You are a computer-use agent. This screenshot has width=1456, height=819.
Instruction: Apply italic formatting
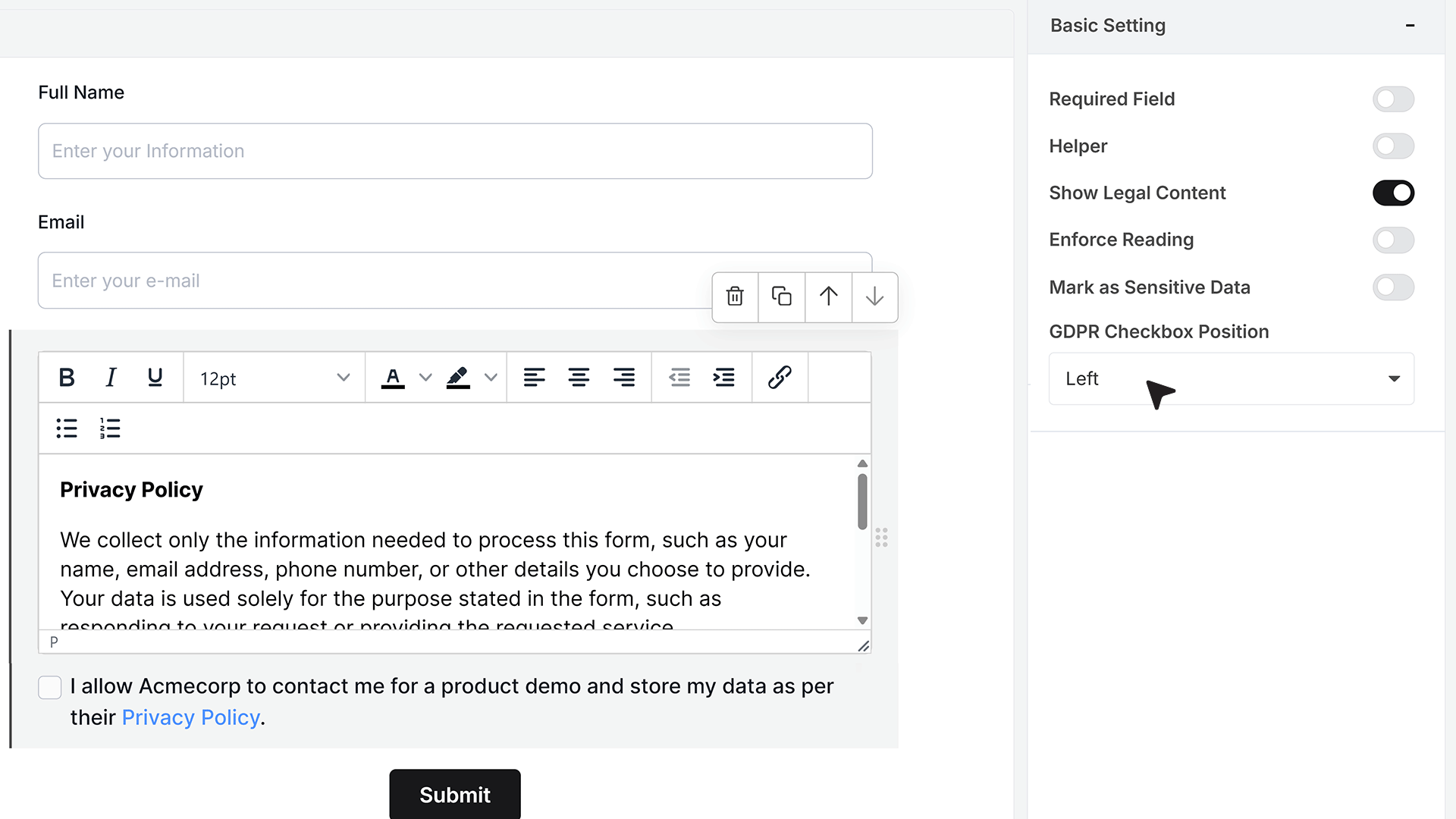[111, 378]
